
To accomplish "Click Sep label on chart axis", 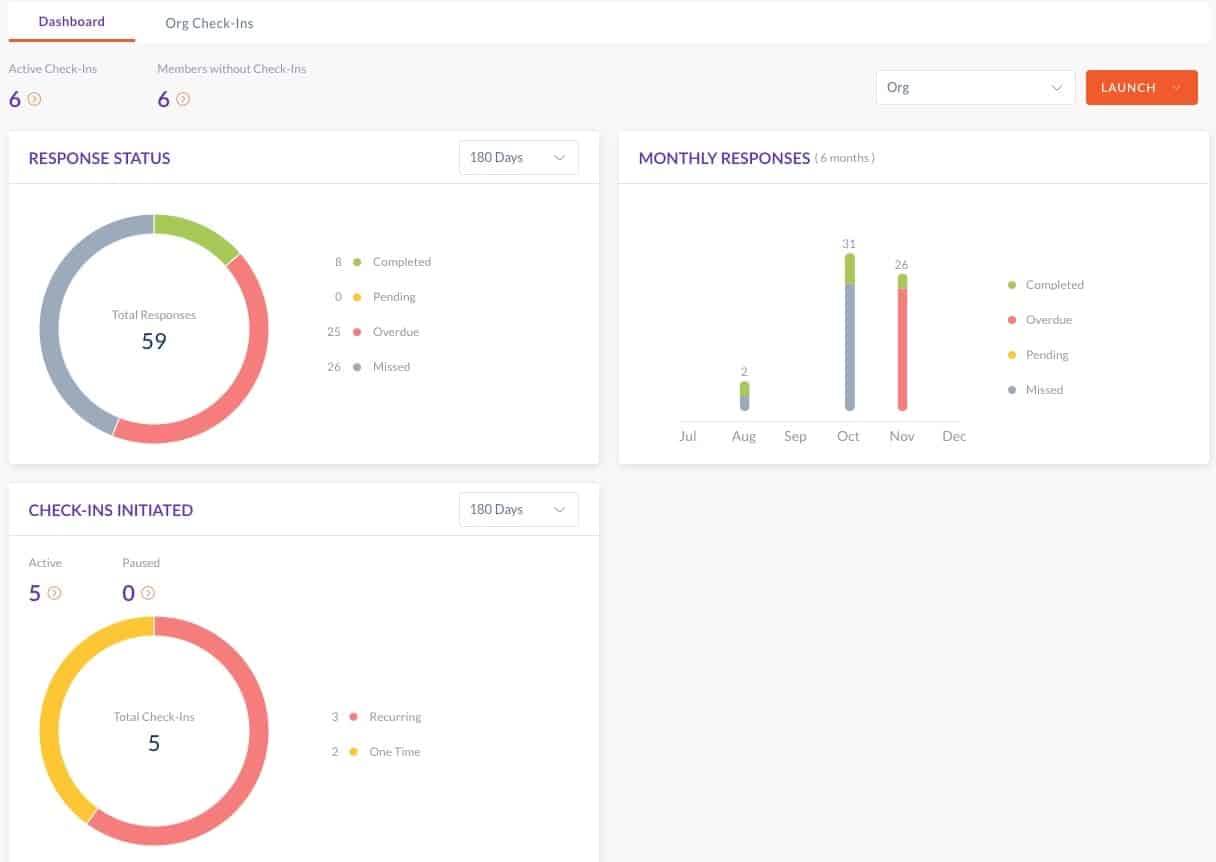I will pos(795,436).
